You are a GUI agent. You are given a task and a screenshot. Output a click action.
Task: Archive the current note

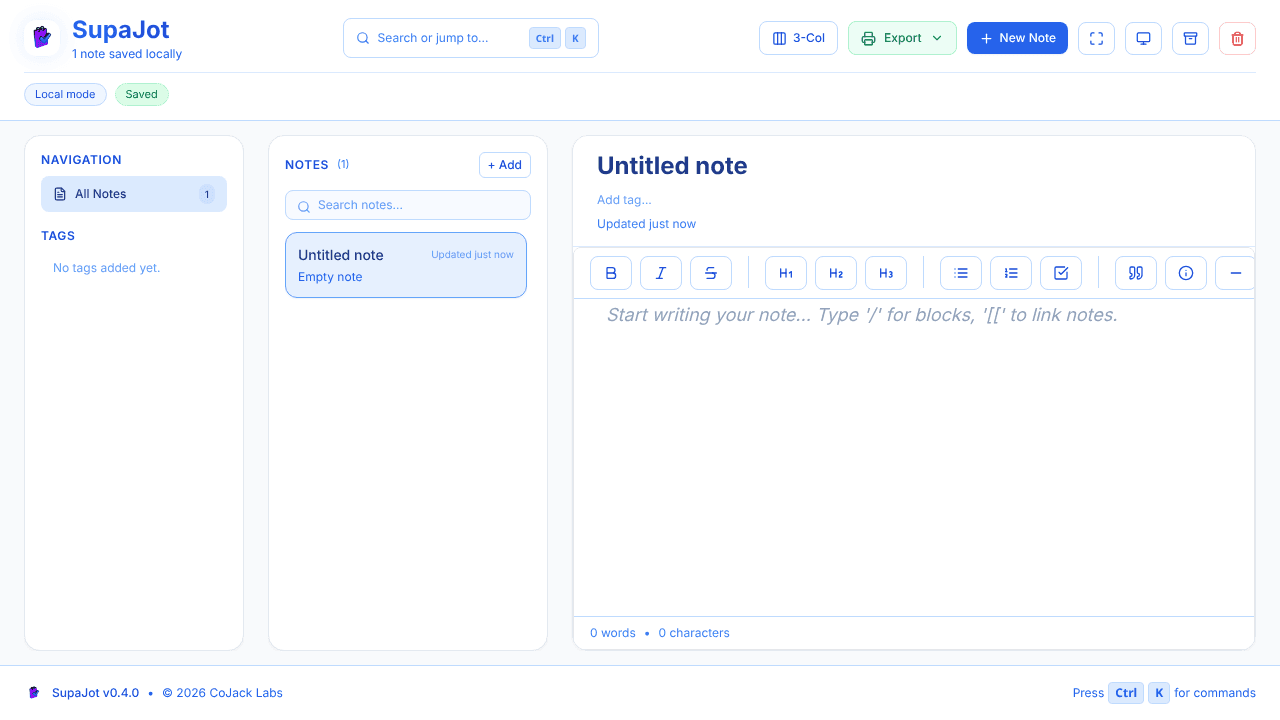click(1190, 38)
